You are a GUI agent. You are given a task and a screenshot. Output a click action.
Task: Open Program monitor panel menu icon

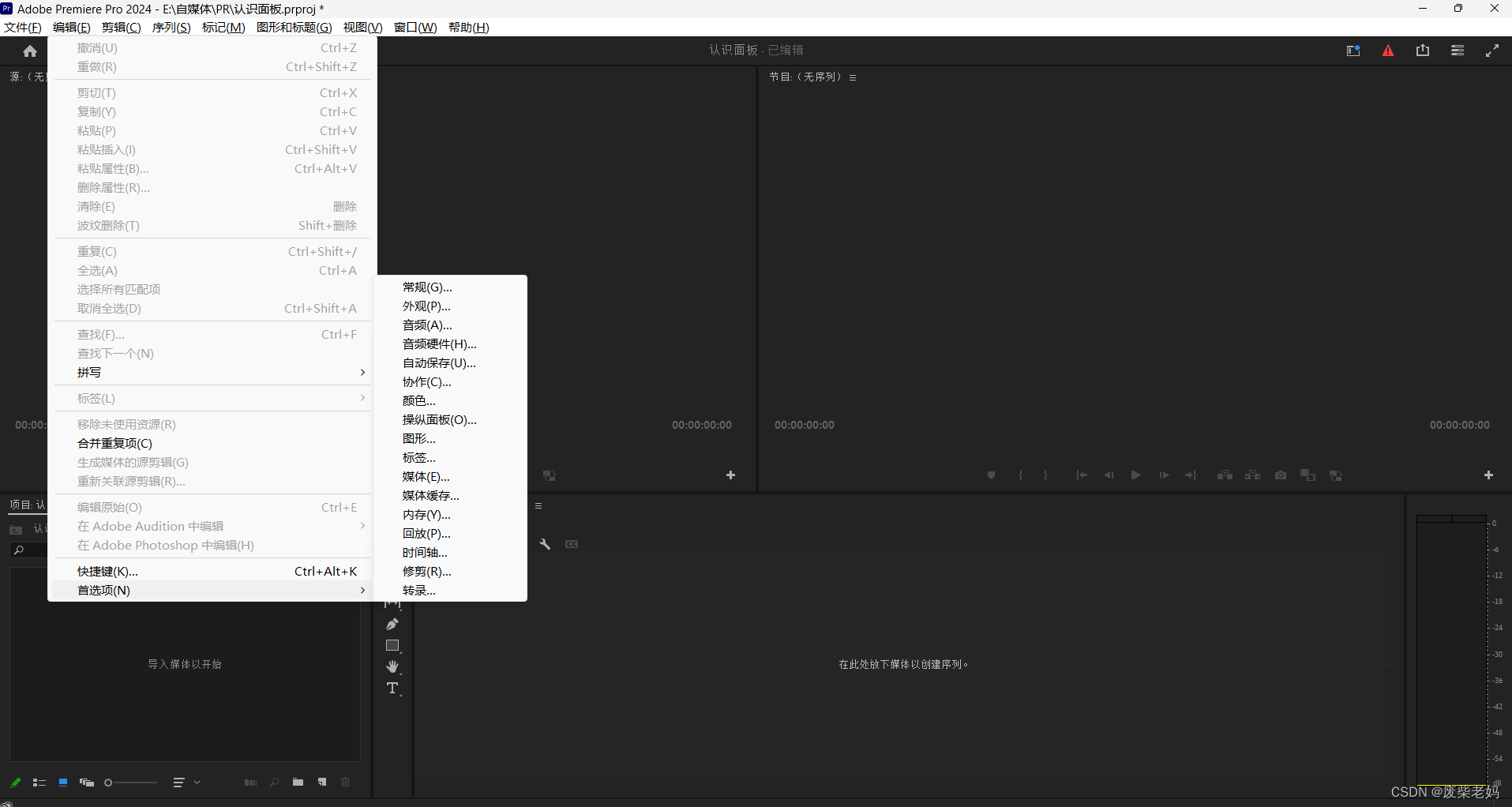(853, 77)
